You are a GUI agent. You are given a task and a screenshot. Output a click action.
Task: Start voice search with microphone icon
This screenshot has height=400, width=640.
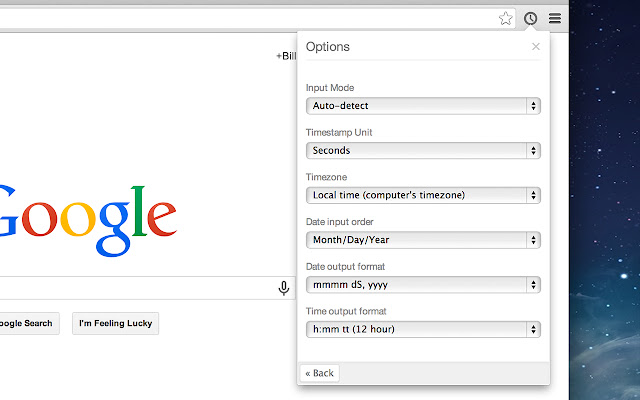coord(284,288)
